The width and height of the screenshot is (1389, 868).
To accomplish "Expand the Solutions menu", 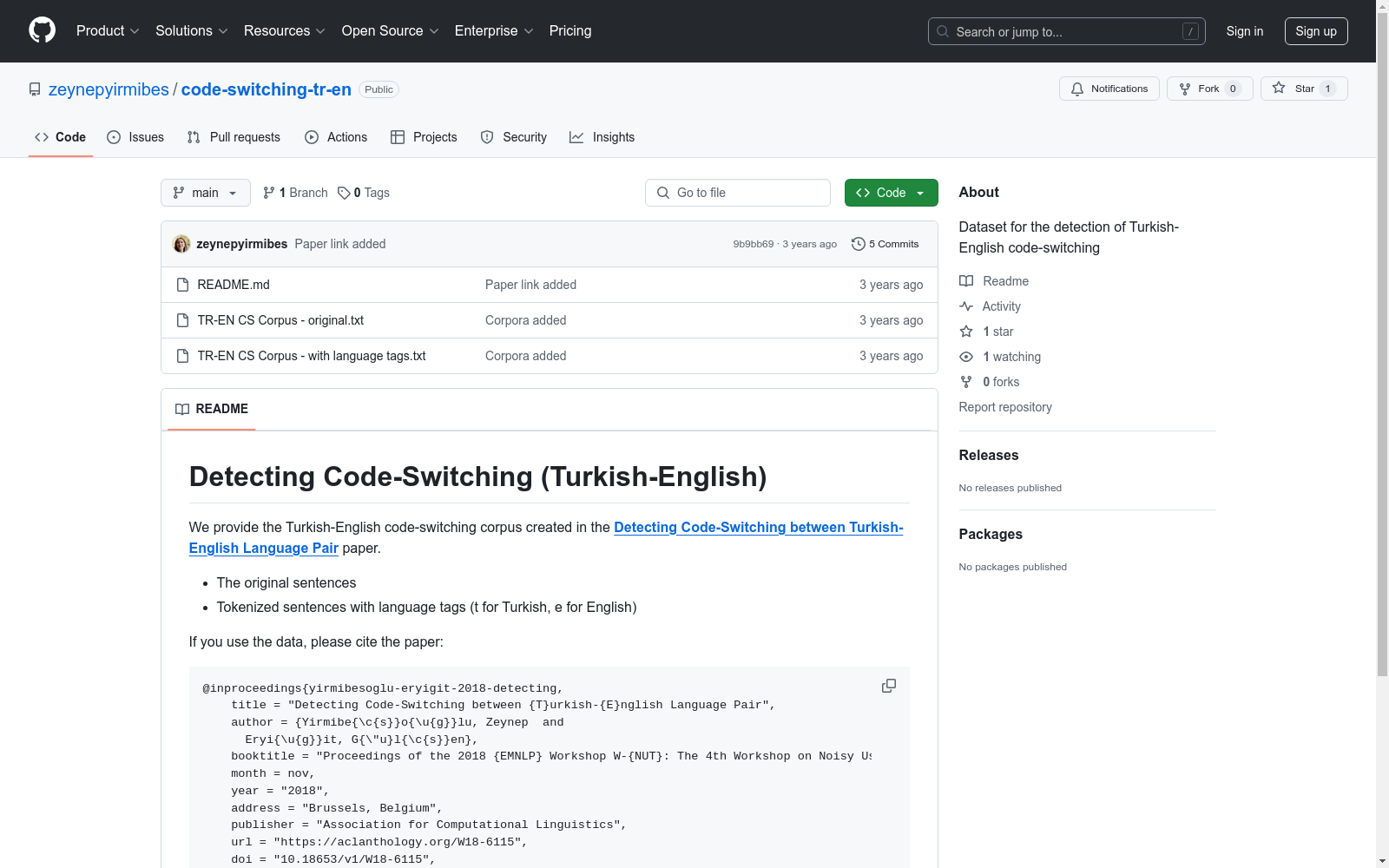I will click(192, 31).
